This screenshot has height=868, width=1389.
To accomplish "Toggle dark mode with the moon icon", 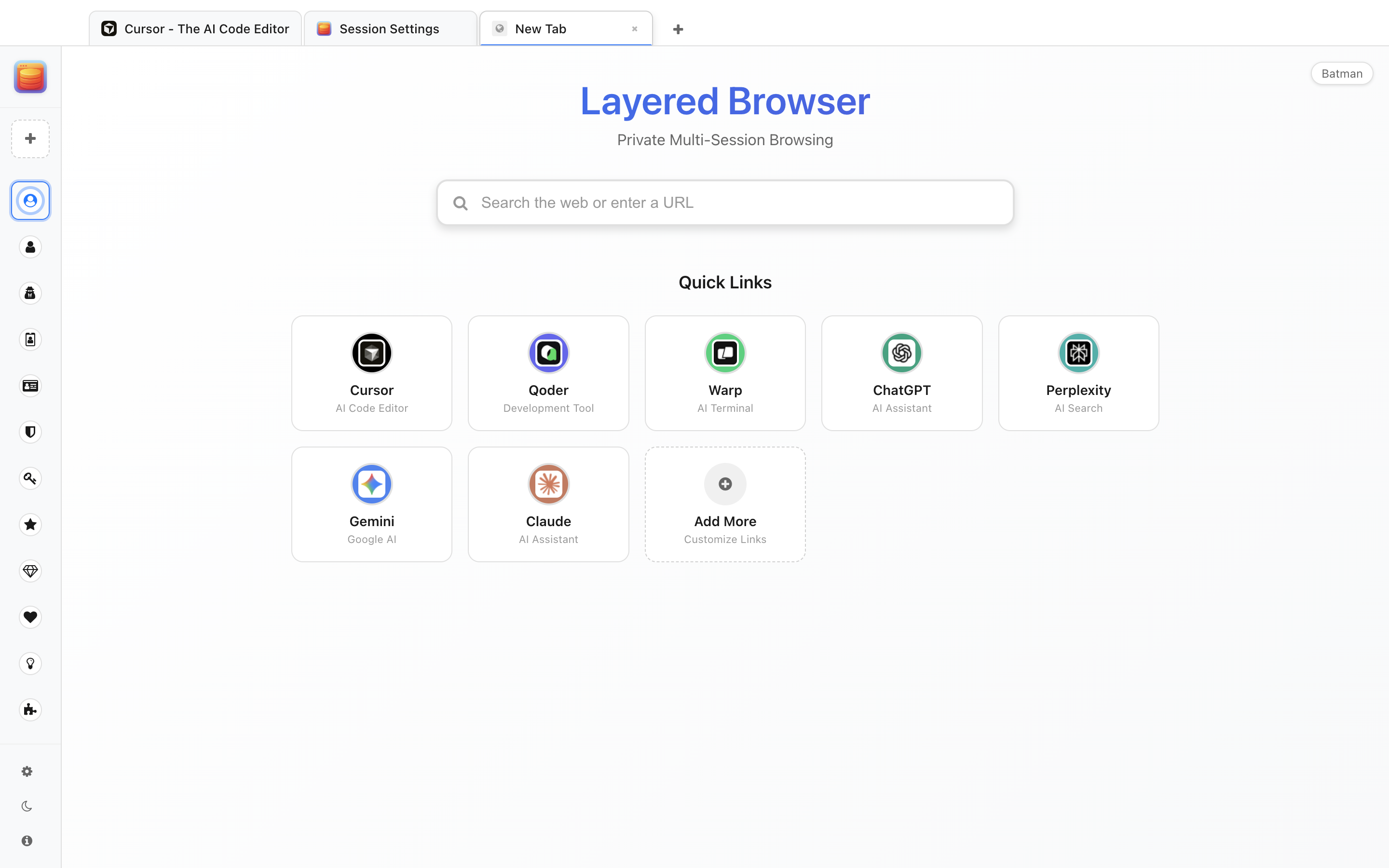I will (27, 806).
